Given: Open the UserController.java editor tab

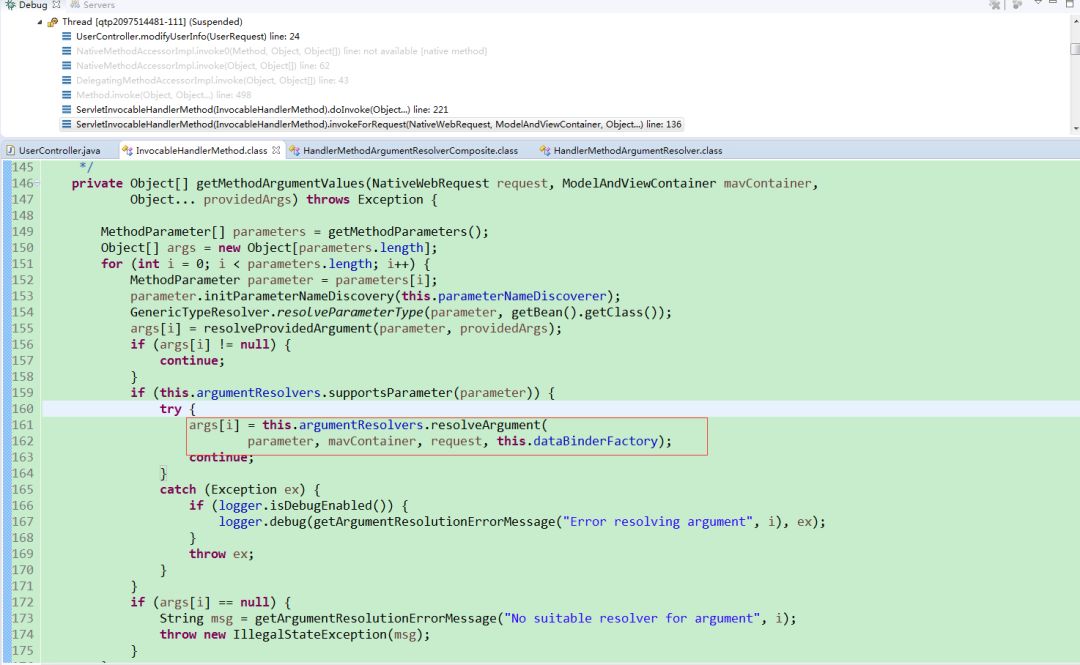Looking at the screenshot, I should (59, 150).
